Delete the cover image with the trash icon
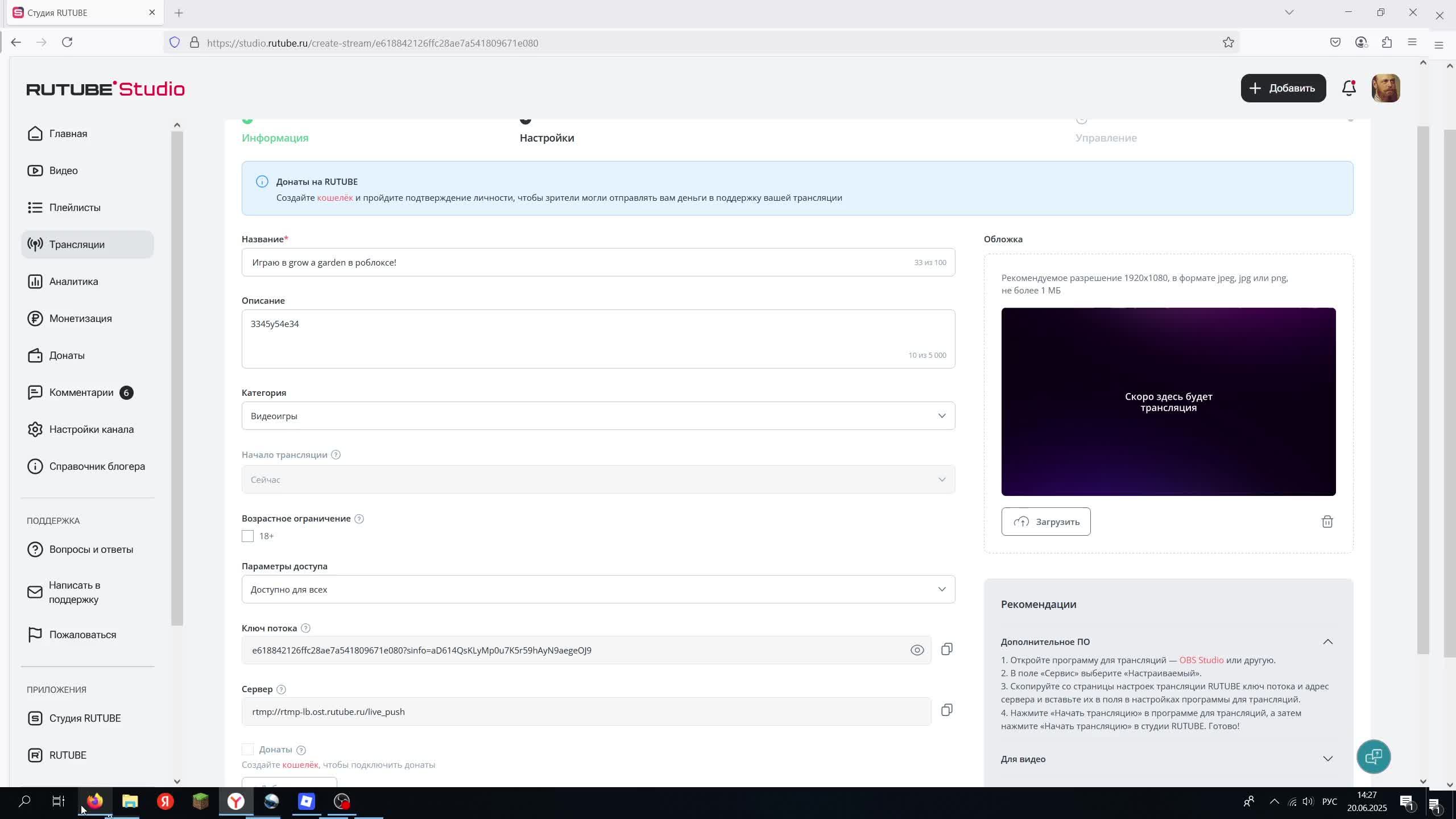The height and width of the screenshot is (819, 1456). pyautogui.click(x=1327, y=522)
